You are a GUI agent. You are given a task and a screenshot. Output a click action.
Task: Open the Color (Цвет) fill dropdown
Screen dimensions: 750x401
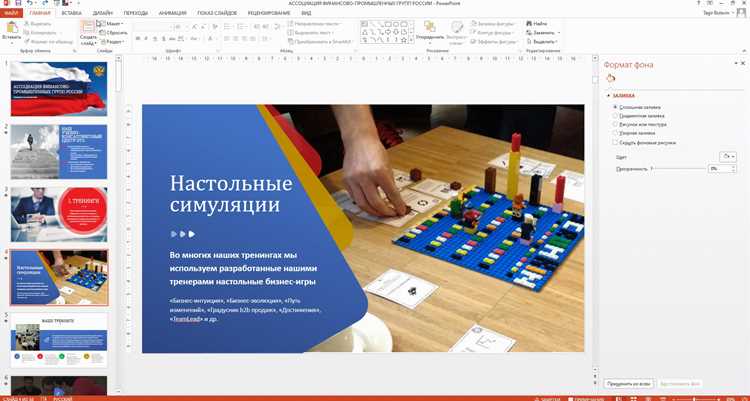tap(728, 156)
